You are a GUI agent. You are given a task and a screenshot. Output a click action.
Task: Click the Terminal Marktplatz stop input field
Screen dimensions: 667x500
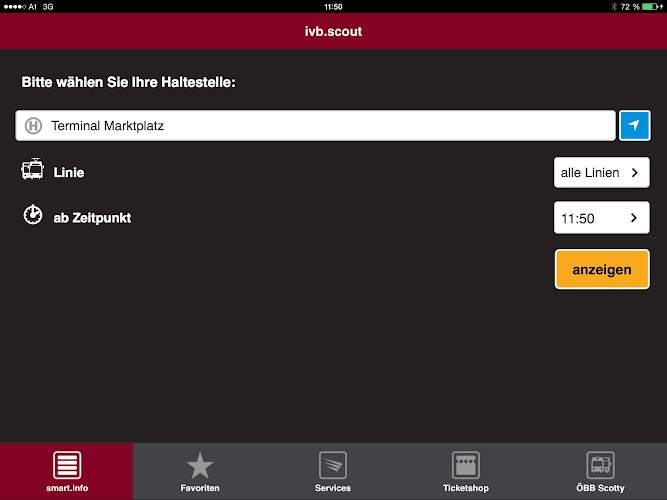(315, 126)
